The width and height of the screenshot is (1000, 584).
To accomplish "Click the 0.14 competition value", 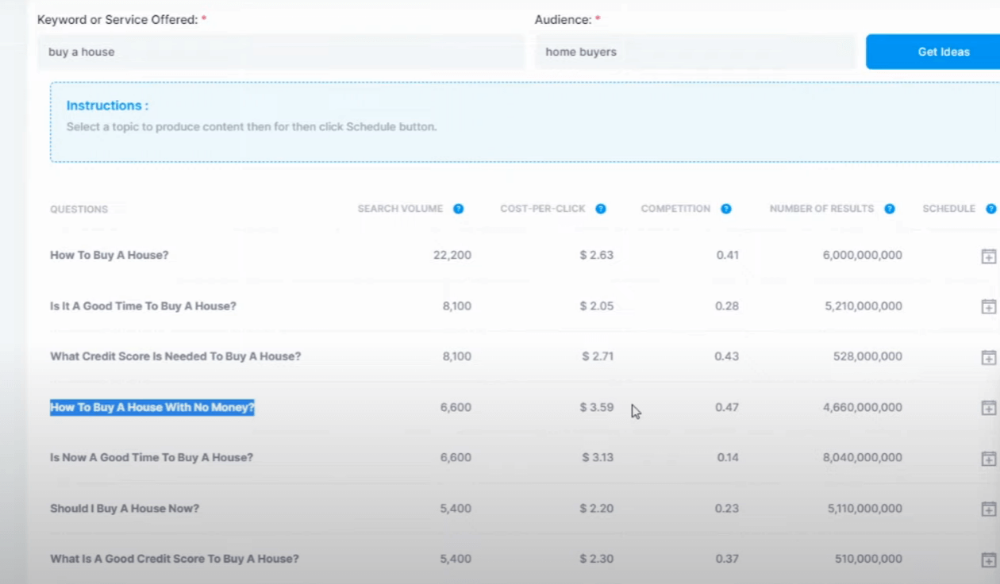I will 728,457.
